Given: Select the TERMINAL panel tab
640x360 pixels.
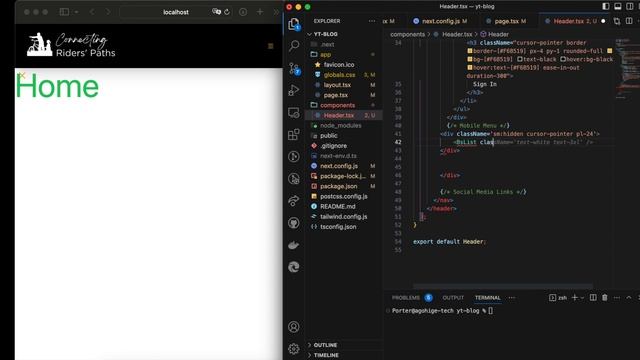Looking at the screenshot, I should tap(487, 298).
